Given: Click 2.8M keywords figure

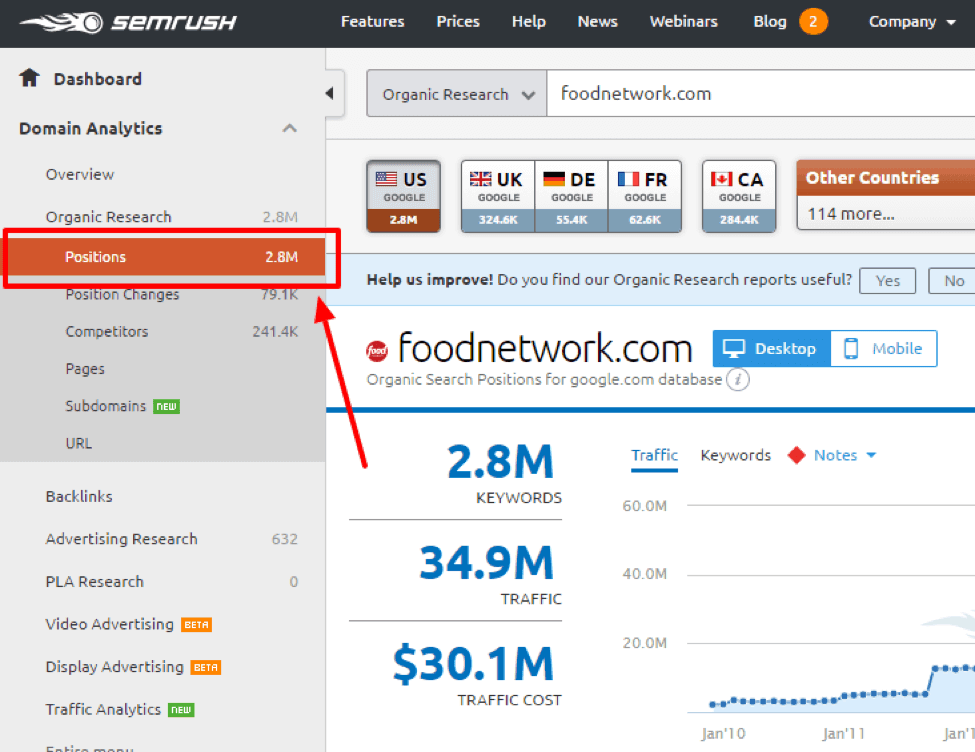Looking at the screenshot, I should click(x=500, y=462).
